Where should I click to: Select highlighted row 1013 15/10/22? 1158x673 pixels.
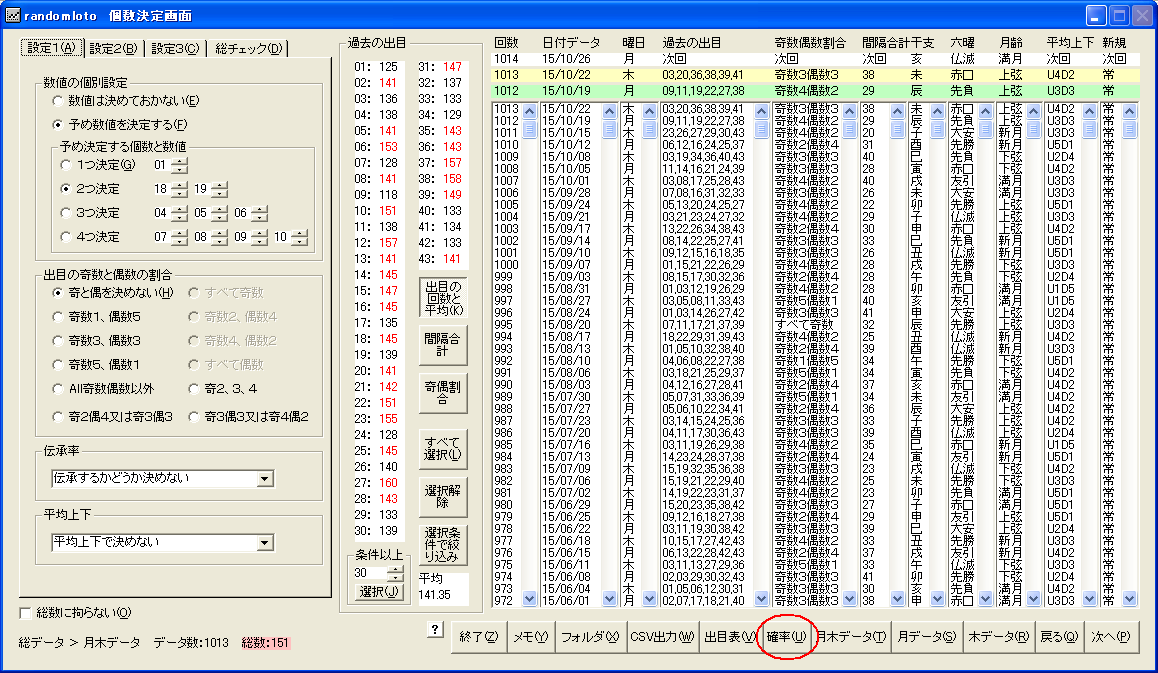[x=815, y=75]
